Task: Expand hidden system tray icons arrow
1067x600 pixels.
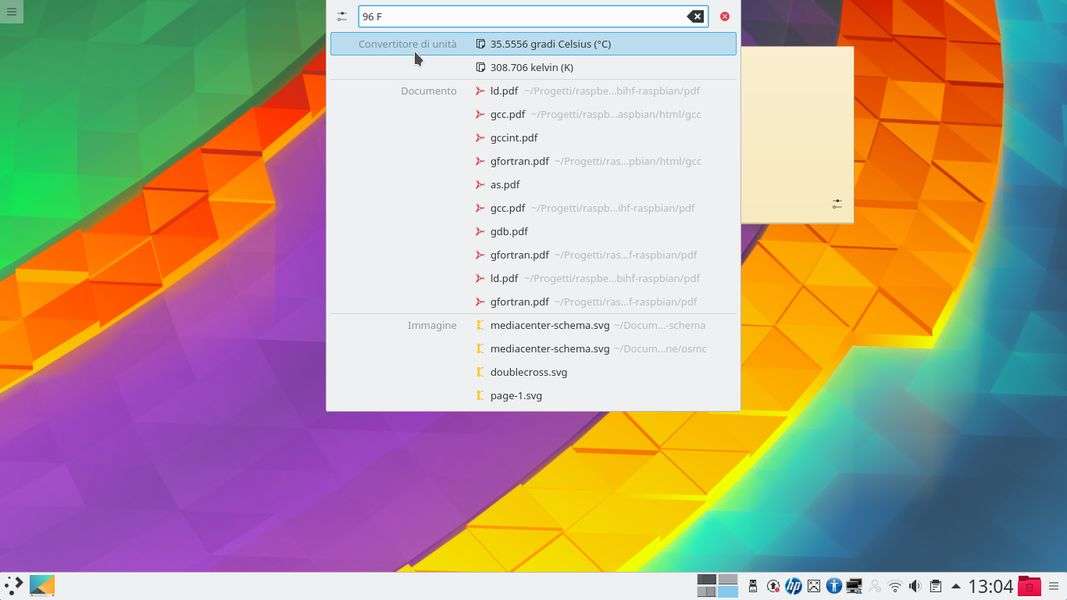Action: tap(956, 586)
